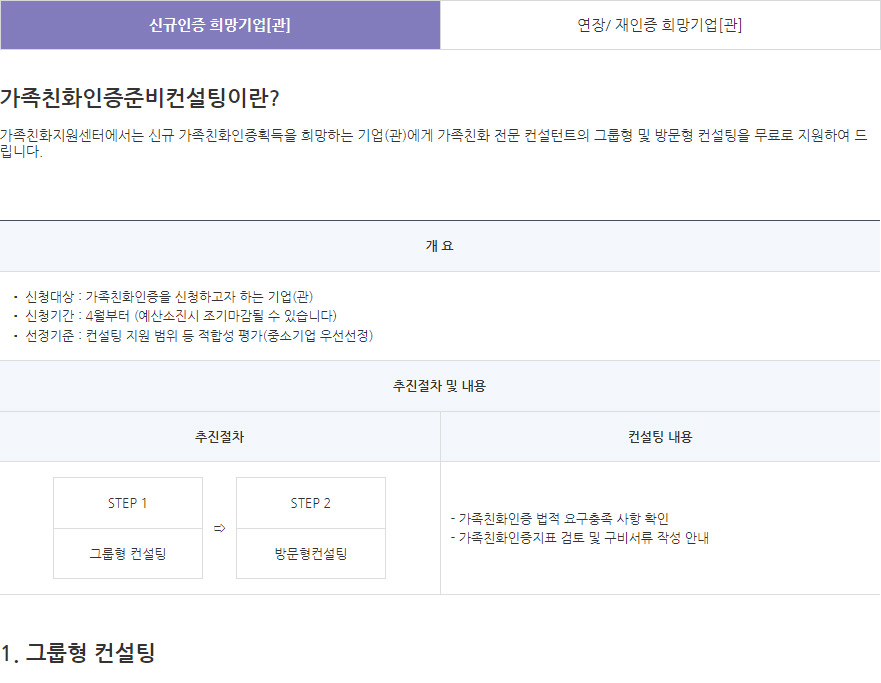Click the 개 요 table header
881x683 pixels.
pos(440,246)
